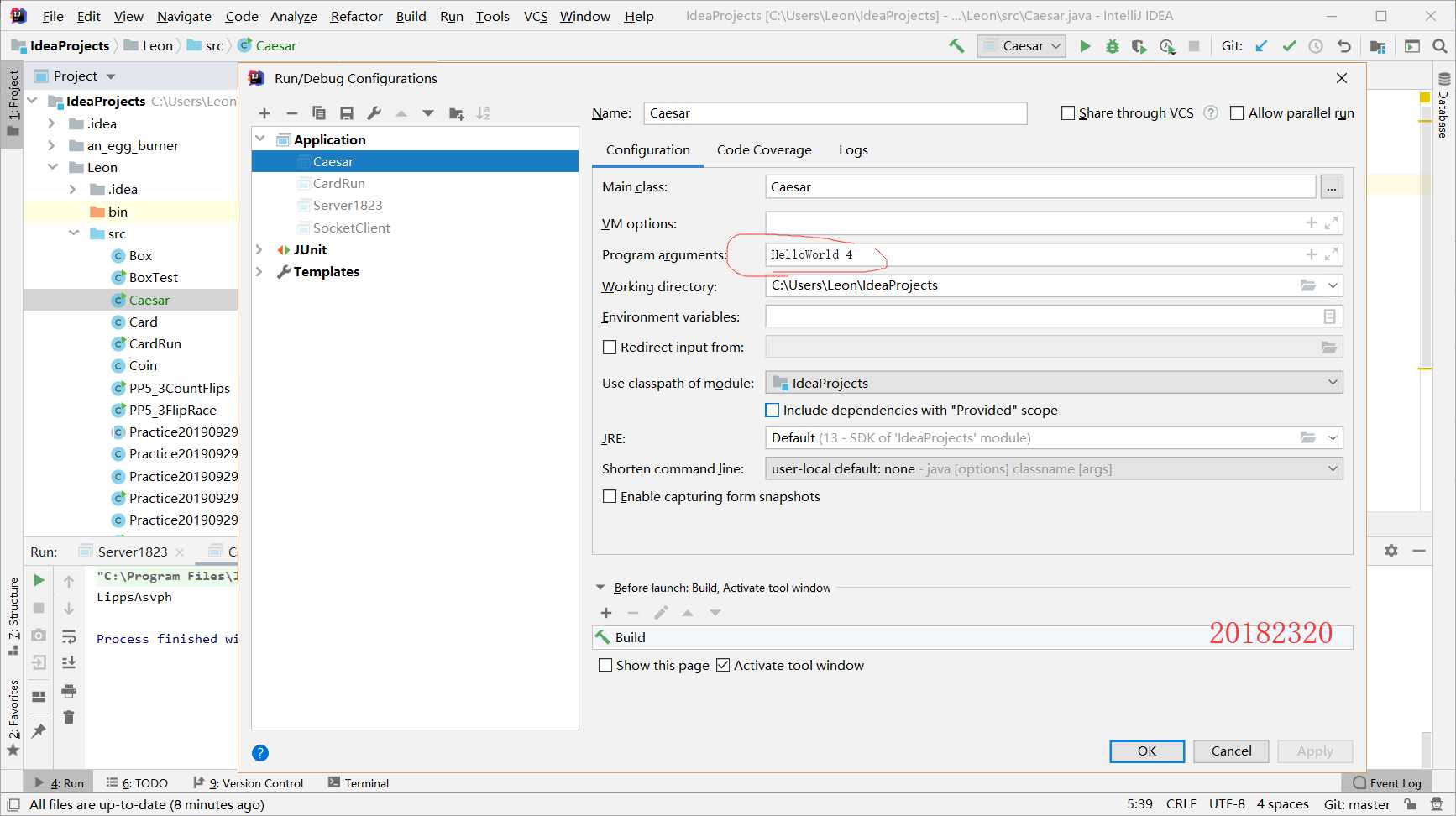Click the Git revert icon

[x=1343, y=46]
